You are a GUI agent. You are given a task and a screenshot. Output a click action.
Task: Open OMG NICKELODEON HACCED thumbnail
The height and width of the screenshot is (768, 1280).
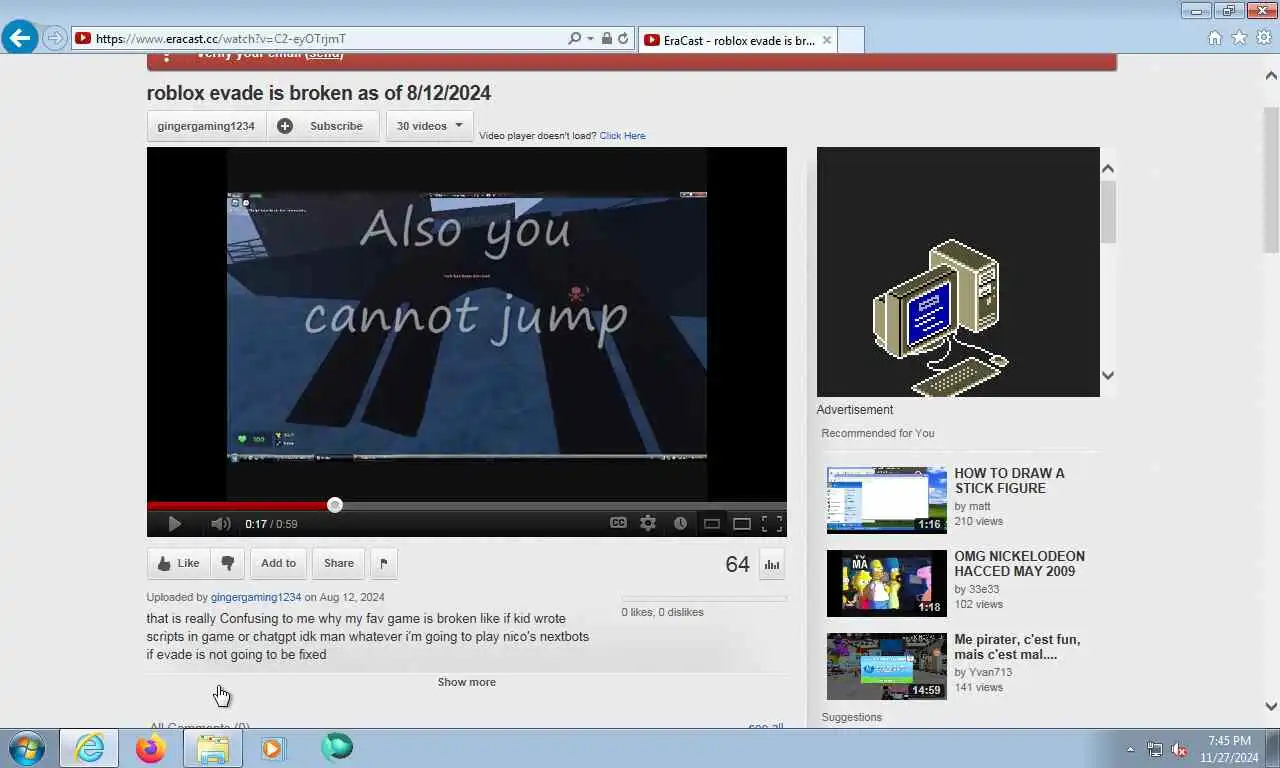point(886,583)
